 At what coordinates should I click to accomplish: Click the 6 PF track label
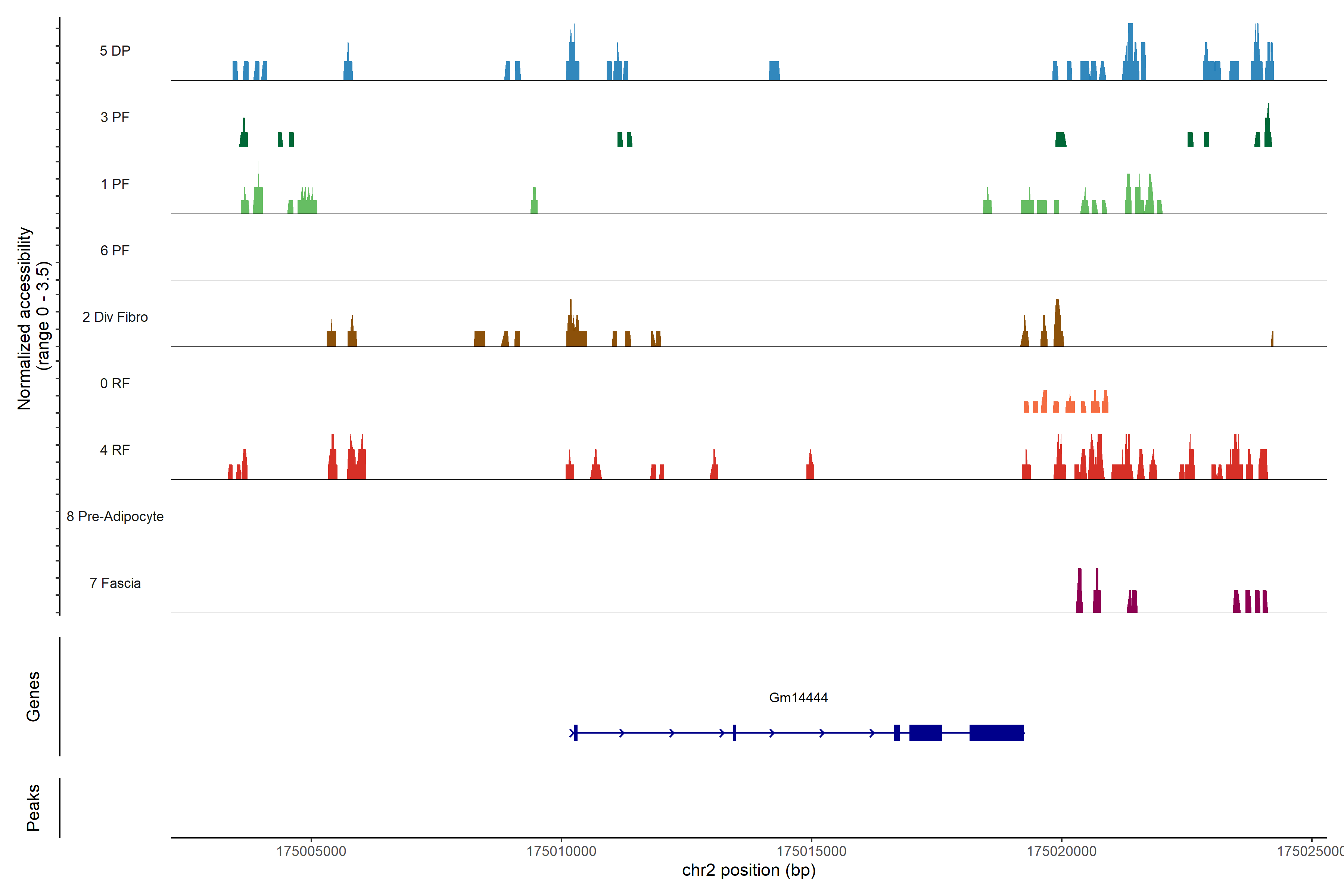tap(115, 250)
